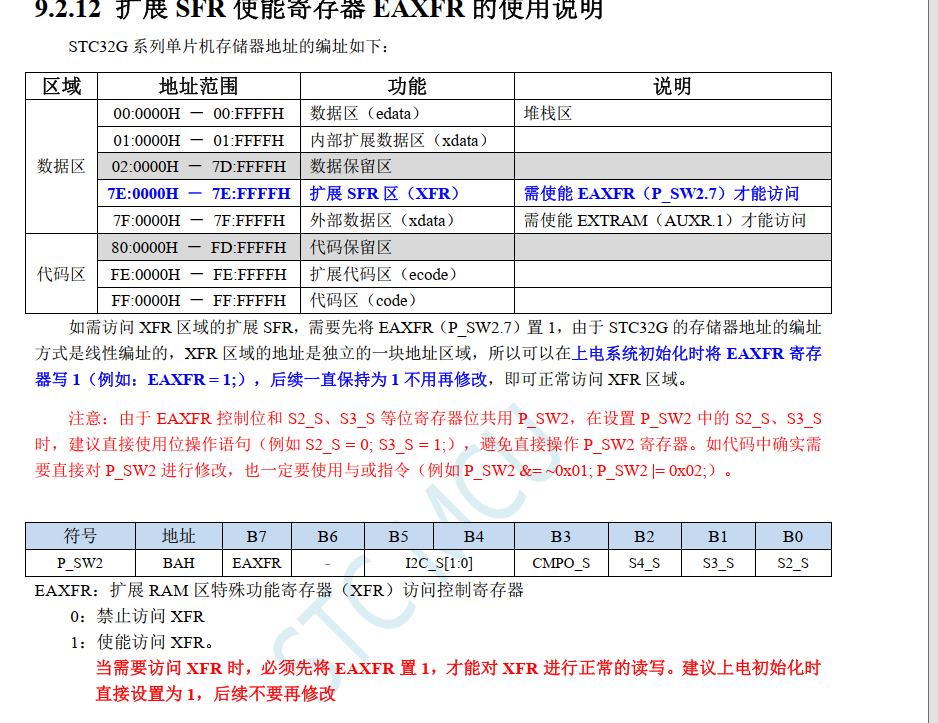Viewport: 938px width, 723px height.
Task: Click the line '1：使能访问 XFR。'
Action: click(142, 642)
